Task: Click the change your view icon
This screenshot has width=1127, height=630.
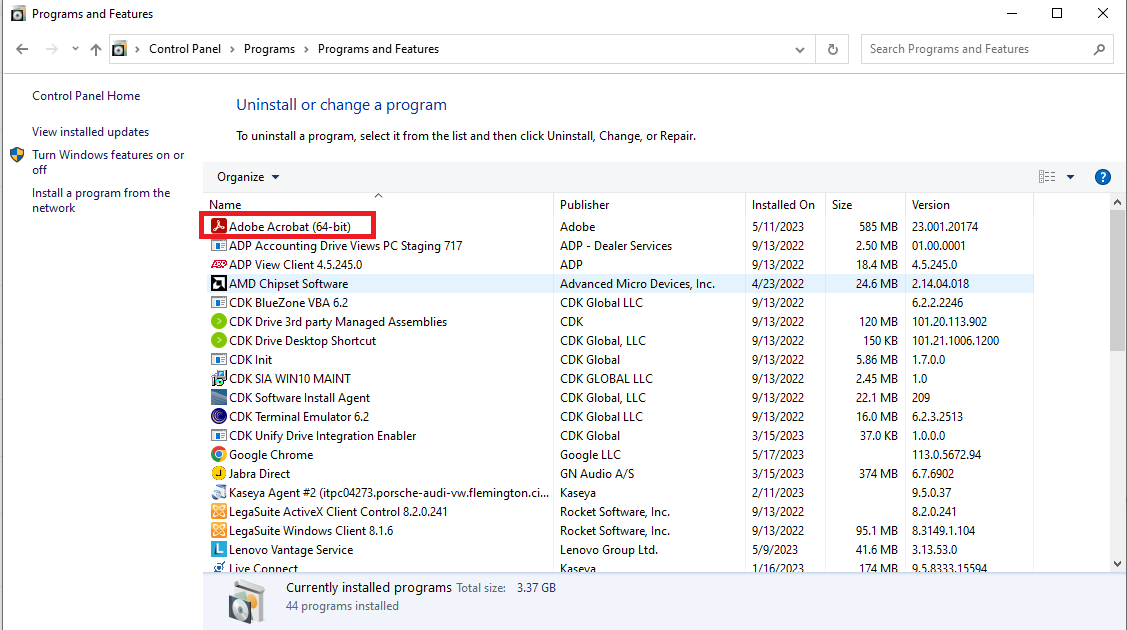Action: pyautogui.click(x=1047, y=177)
